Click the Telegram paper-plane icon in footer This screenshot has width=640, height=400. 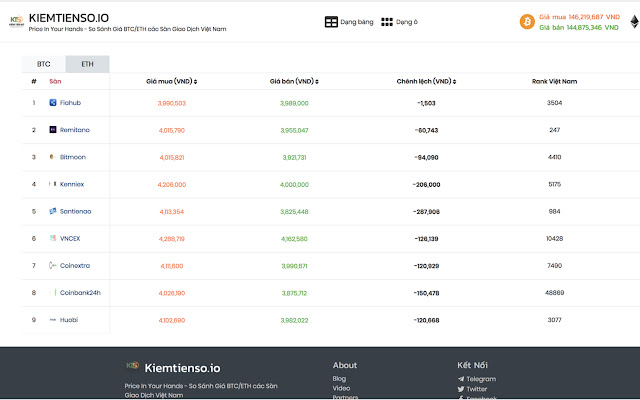click(461, 379)
